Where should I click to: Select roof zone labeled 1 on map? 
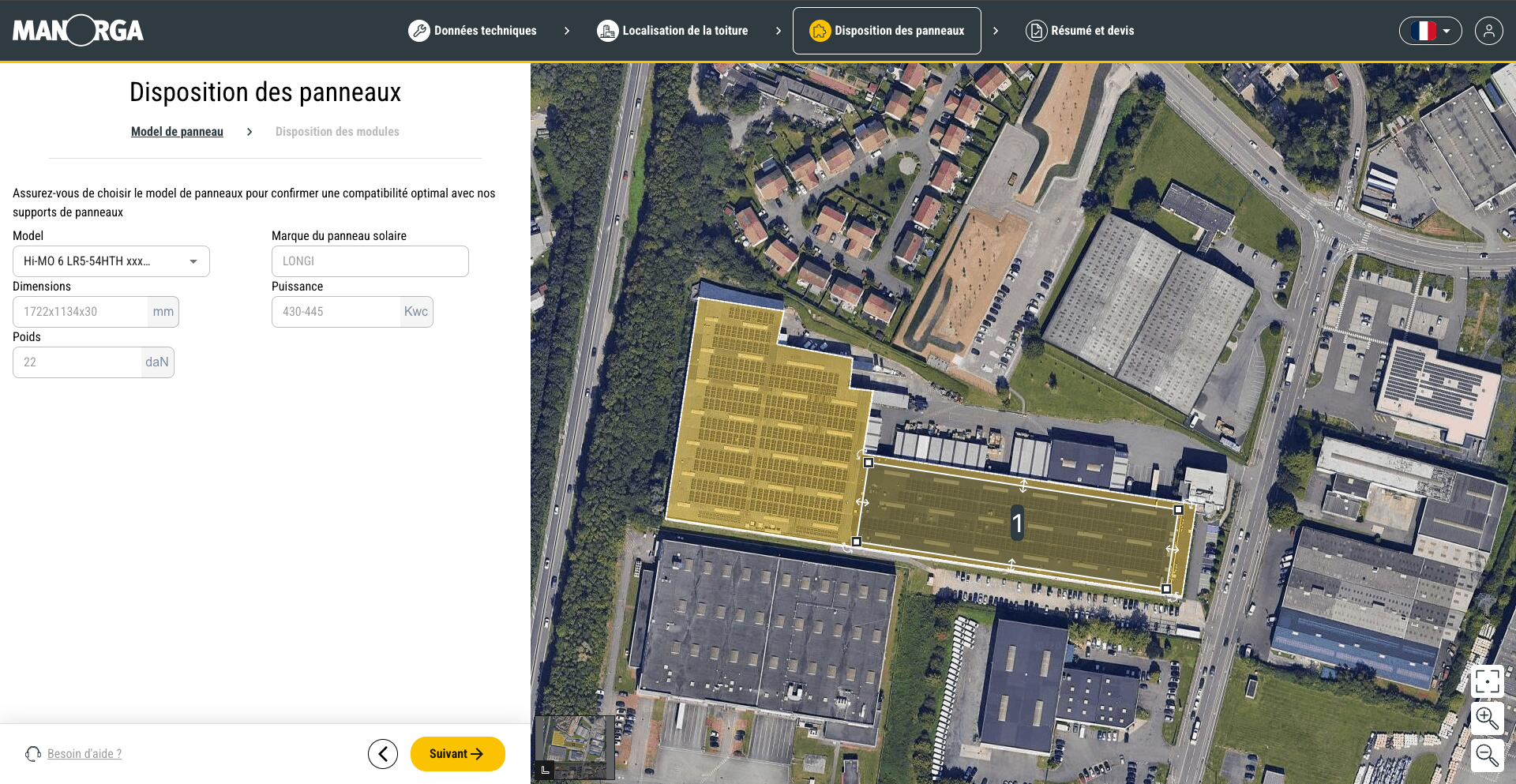click(1017, 523)
